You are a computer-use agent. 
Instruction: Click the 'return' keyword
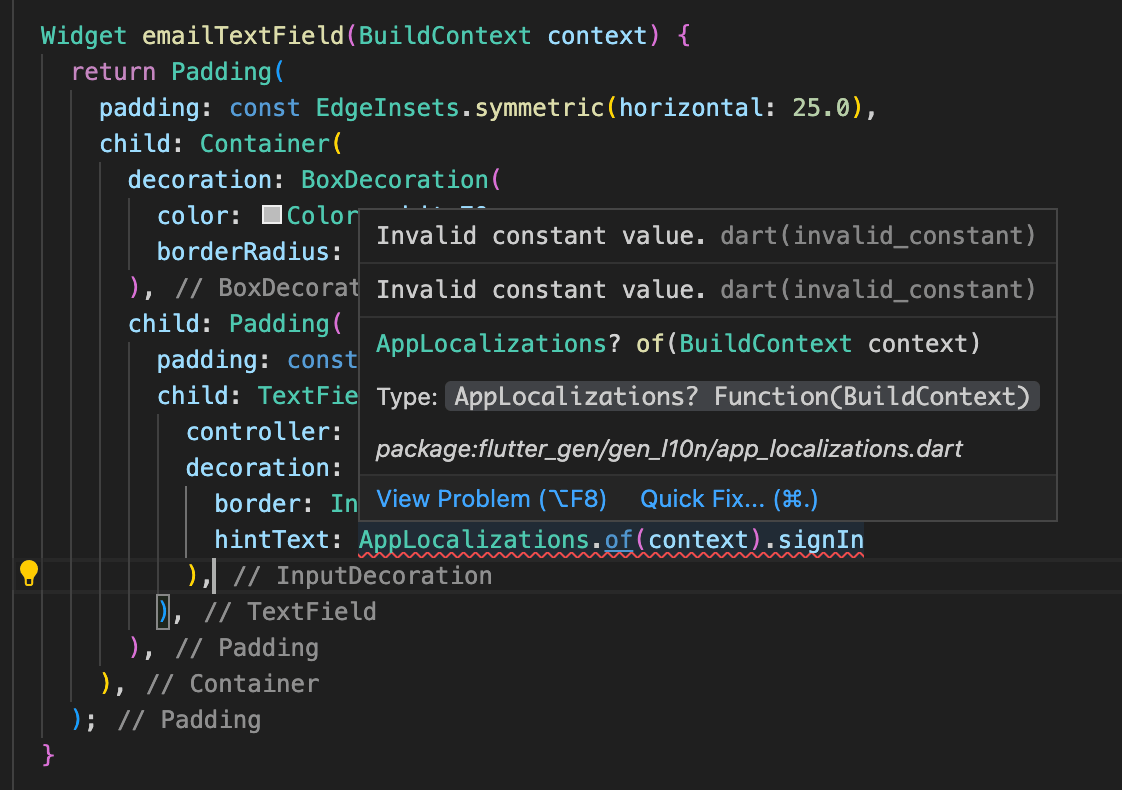click(114, 72)
